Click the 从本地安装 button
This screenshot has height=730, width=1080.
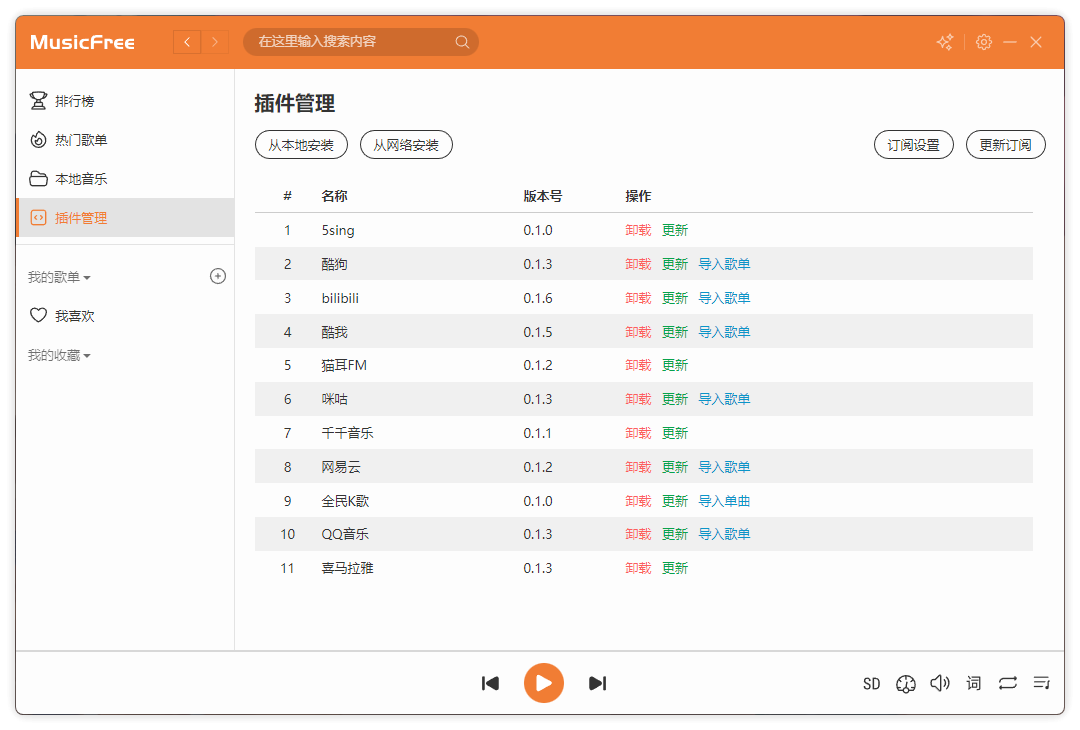tap(301, 145)
